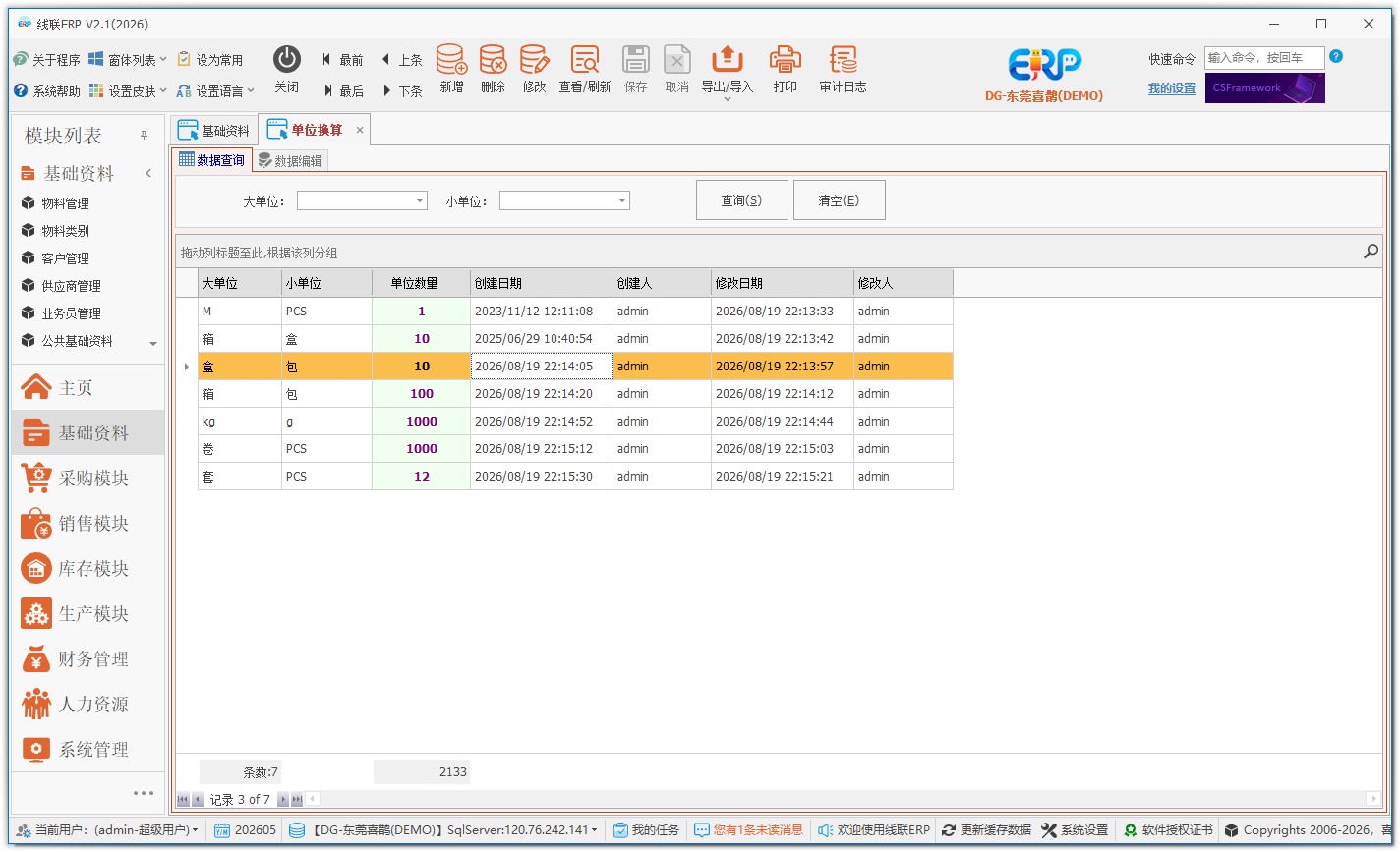Open 客户管理 in sidebar
This screenshot has width=1400, height=852.
[x=65, y=258]
